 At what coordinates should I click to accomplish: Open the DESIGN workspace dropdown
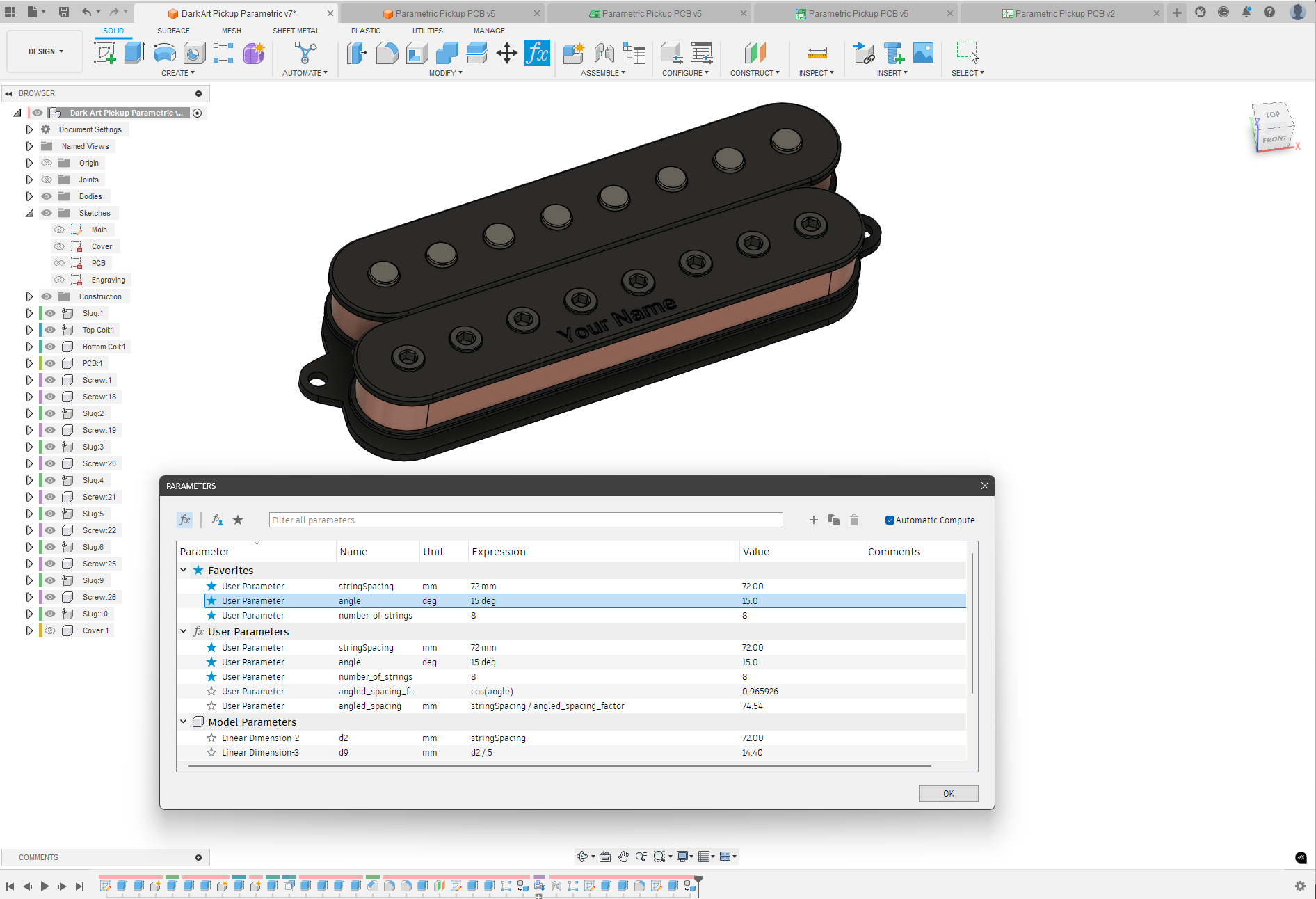click(x=45, y=51)
